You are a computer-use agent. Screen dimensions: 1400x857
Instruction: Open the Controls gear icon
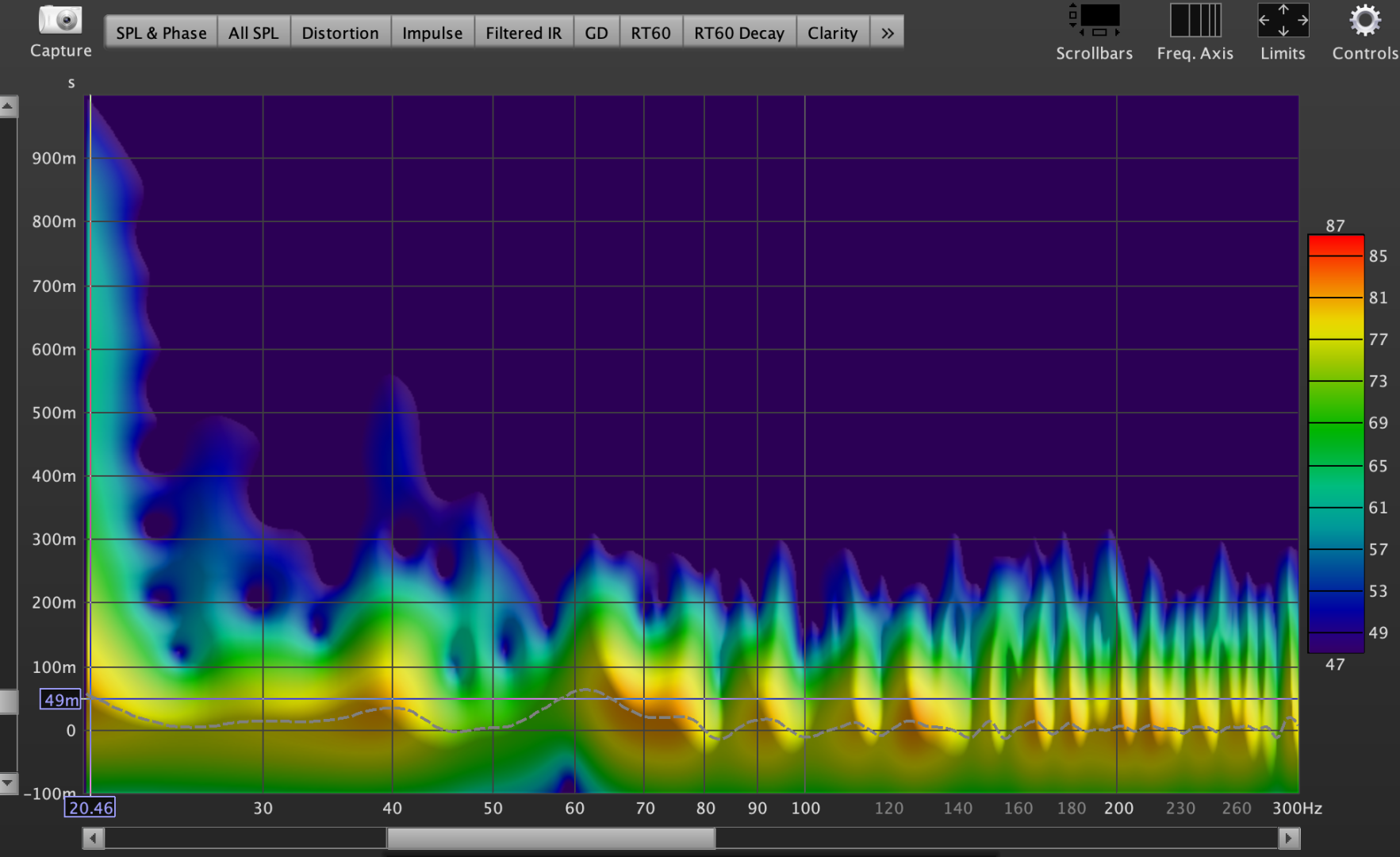pos(1364,21)
